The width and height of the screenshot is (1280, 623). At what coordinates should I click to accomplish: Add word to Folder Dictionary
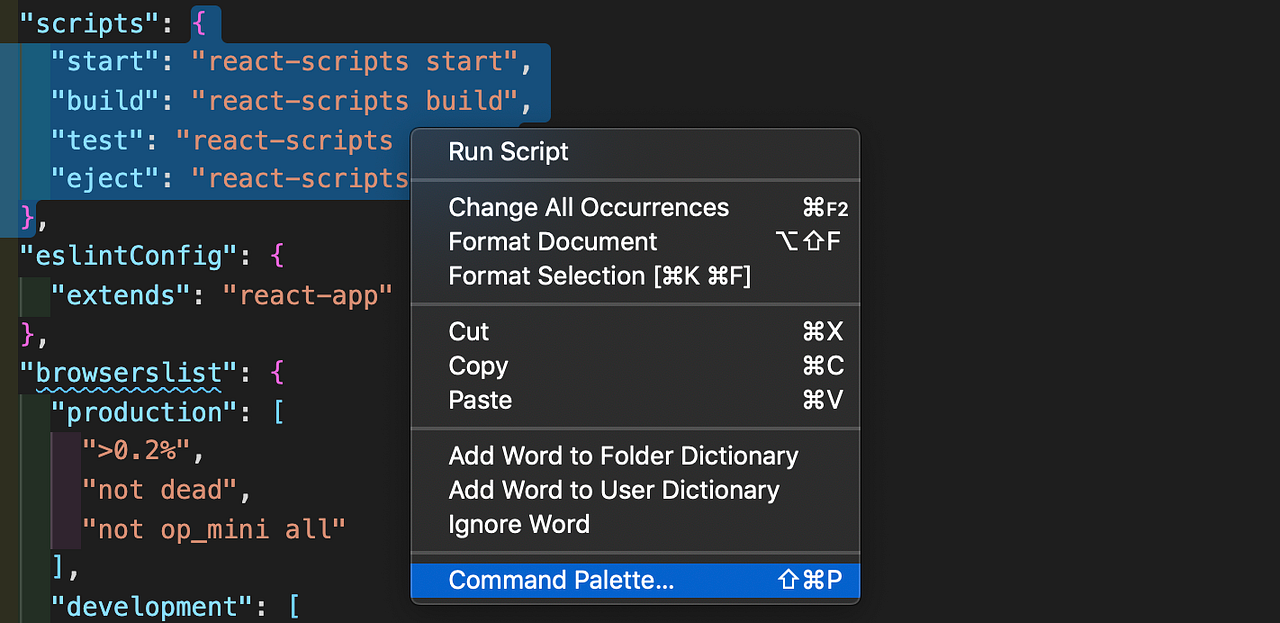pyautogui.click(x=623, y=455)
